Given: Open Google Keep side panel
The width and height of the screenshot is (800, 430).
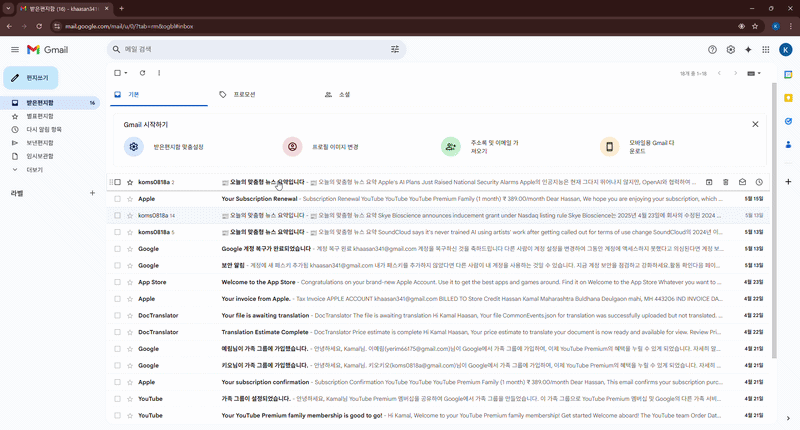Looking at the screenshot, I should (x=788, y=98).
